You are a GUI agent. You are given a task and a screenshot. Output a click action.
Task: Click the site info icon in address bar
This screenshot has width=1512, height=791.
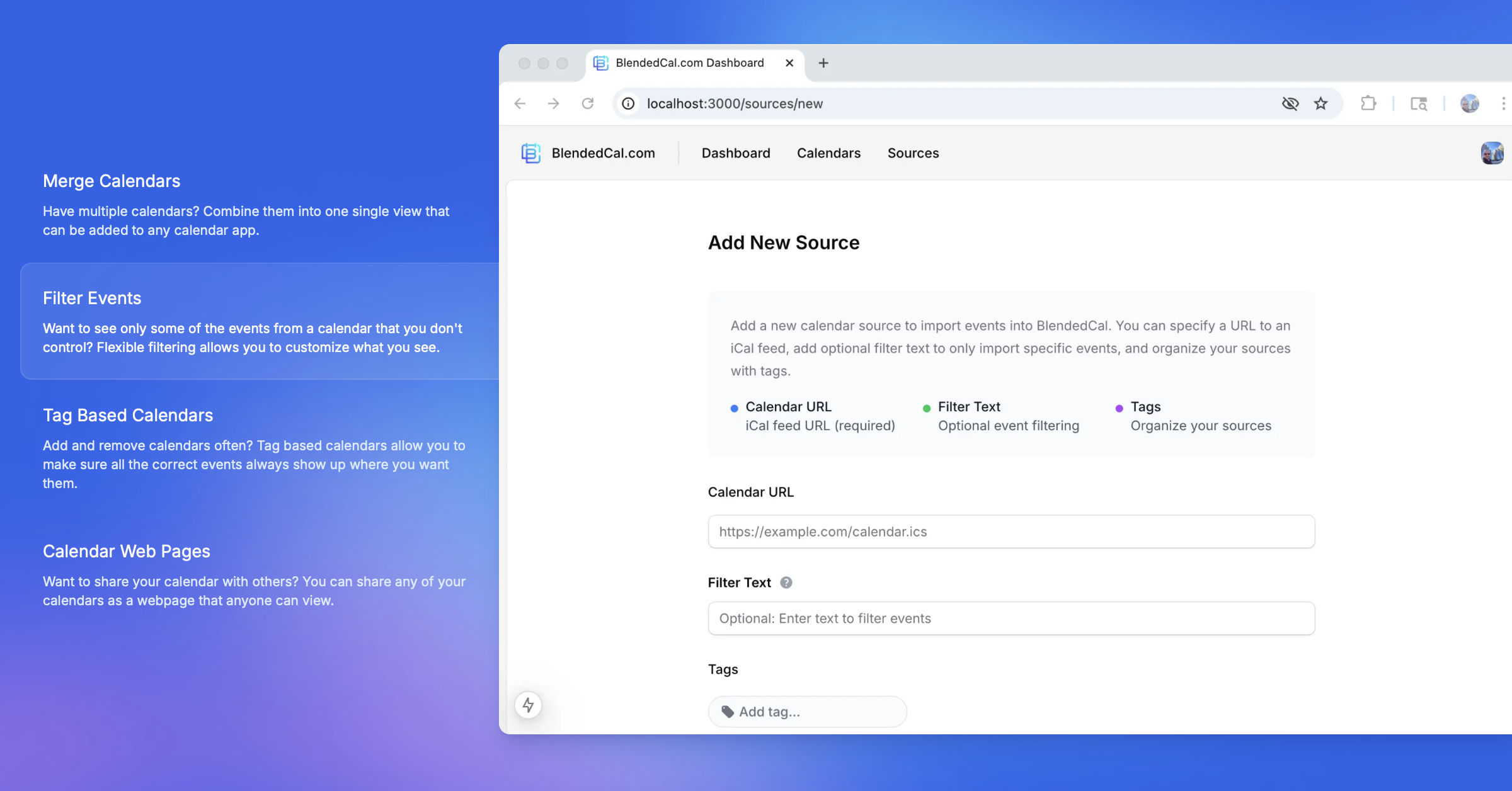point(627,103)
